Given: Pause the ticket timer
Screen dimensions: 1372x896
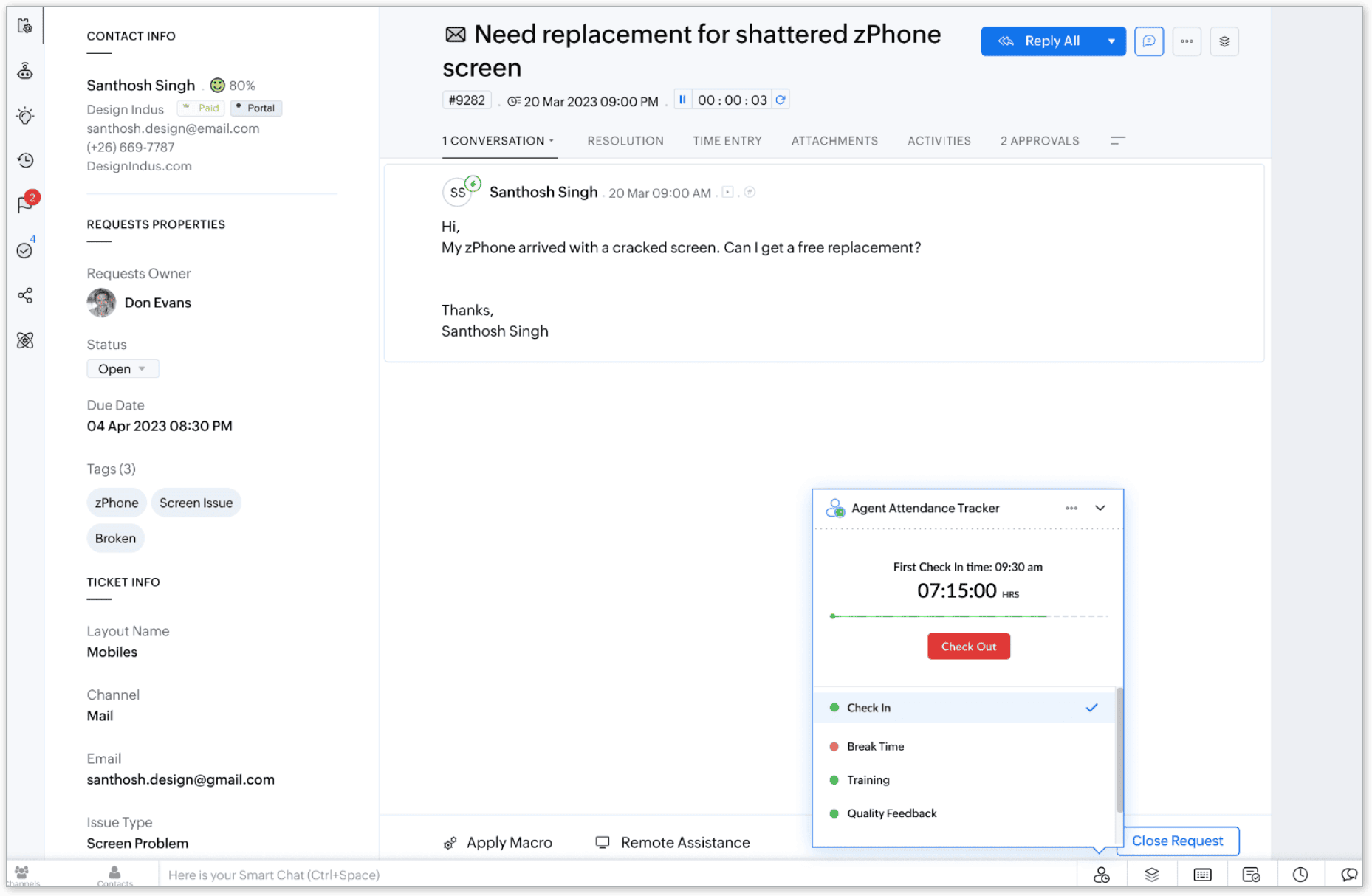Looking at the screenshot, I should [682, 100].
